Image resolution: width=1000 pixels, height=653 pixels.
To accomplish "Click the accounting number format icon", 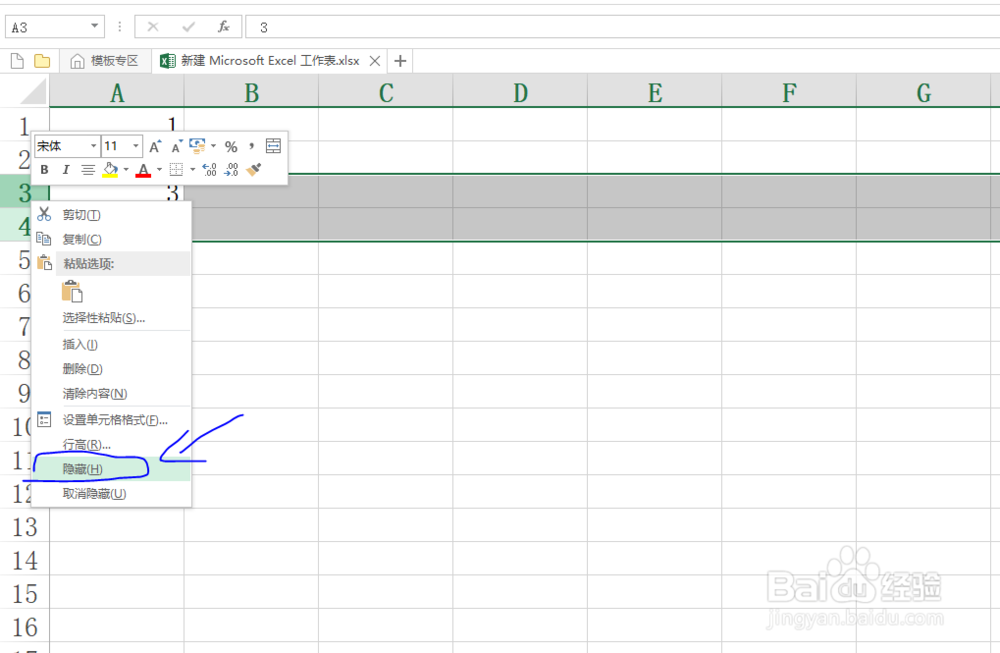I will (x=198, y=146).
